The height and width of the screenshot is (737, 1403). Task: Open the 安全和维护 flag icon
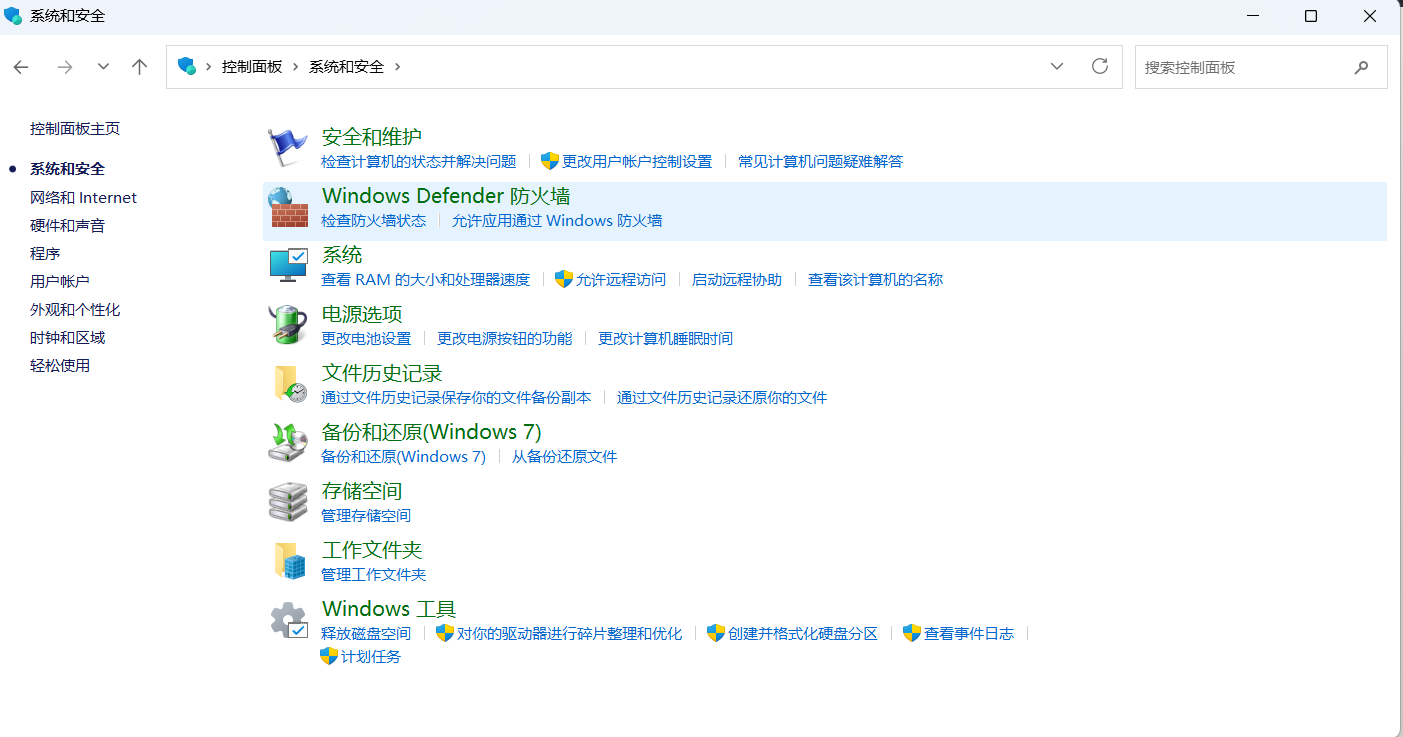coord(288,149)
